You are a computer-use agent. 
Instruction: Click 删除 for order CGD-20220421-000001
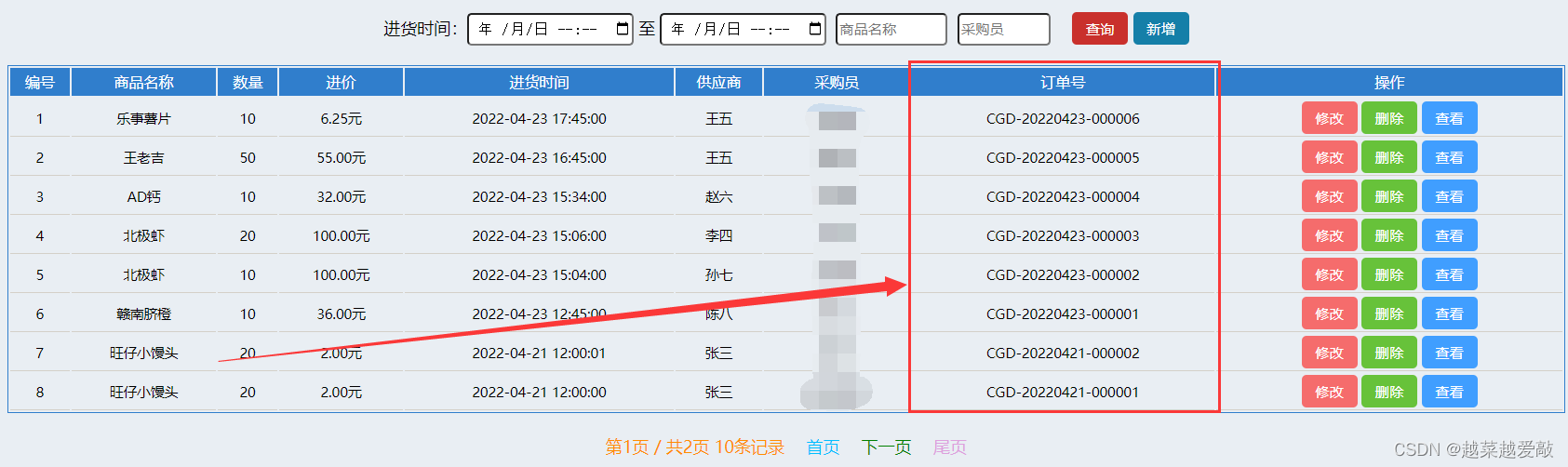coord(1388,392)
